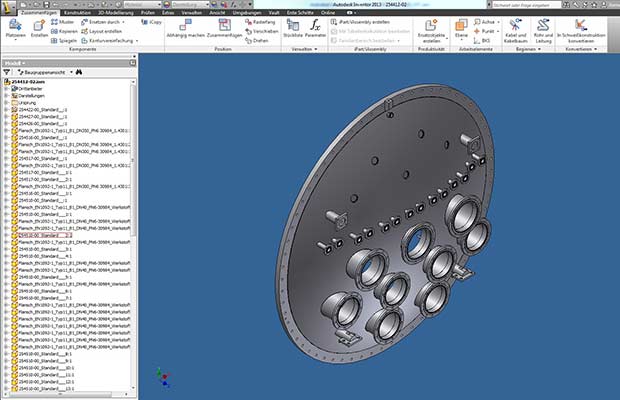This screenshot has height=400, width=620.
Task: Click the browser filter funnel icon
Action: pos(7,72)
